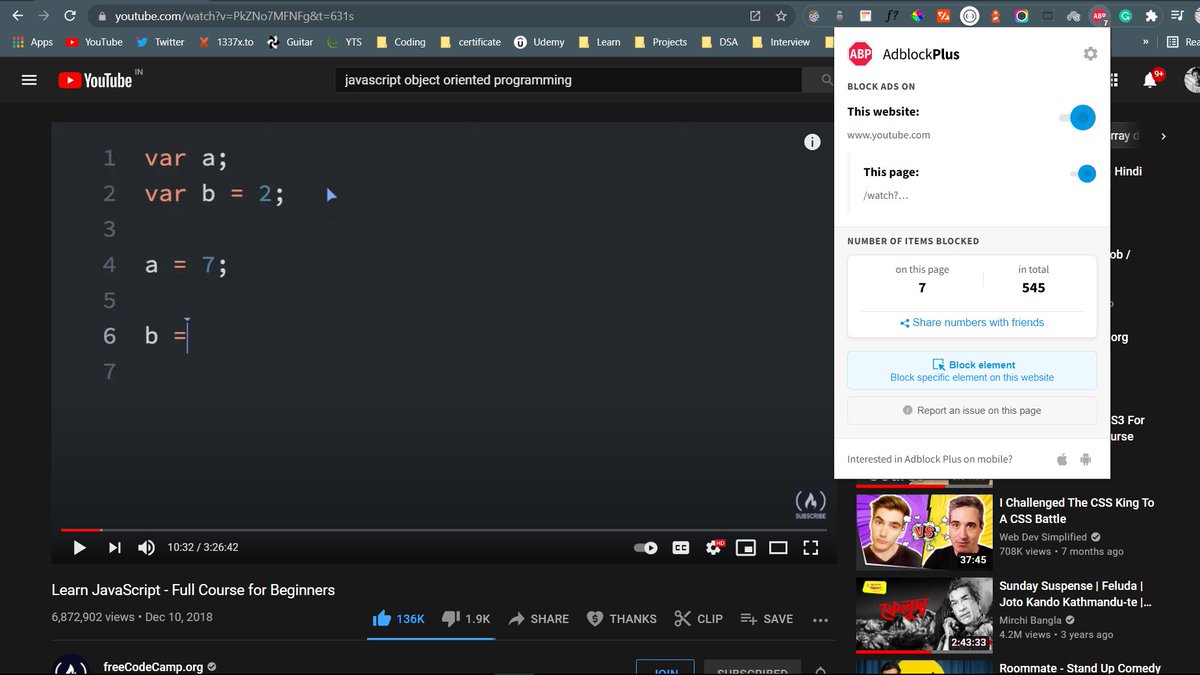Click the video info card icon
The height and width of the screenshot is (675, 1200).
812,142
